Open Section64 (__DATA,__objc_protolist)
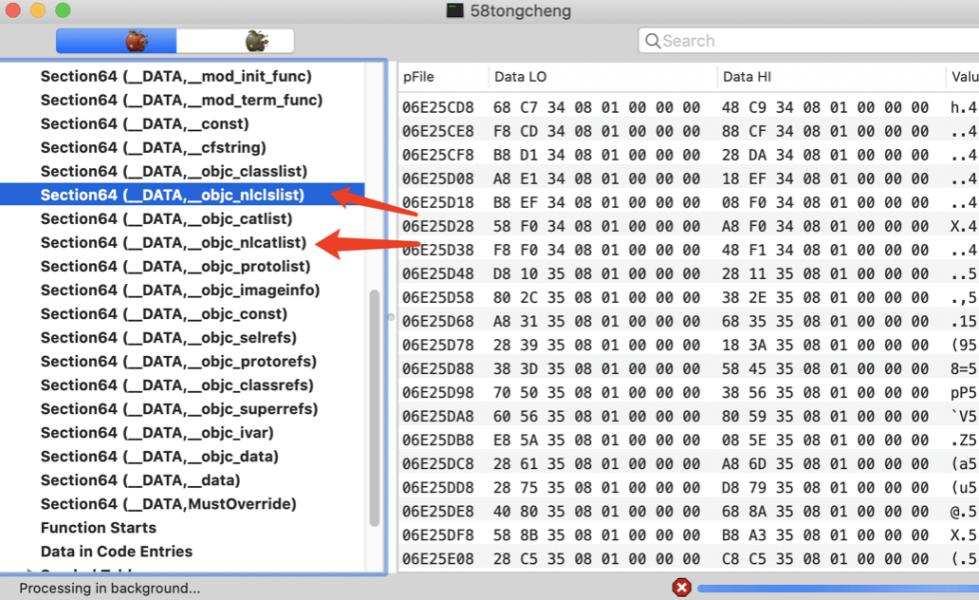This screenshot has height=600, width=979. 175,266
